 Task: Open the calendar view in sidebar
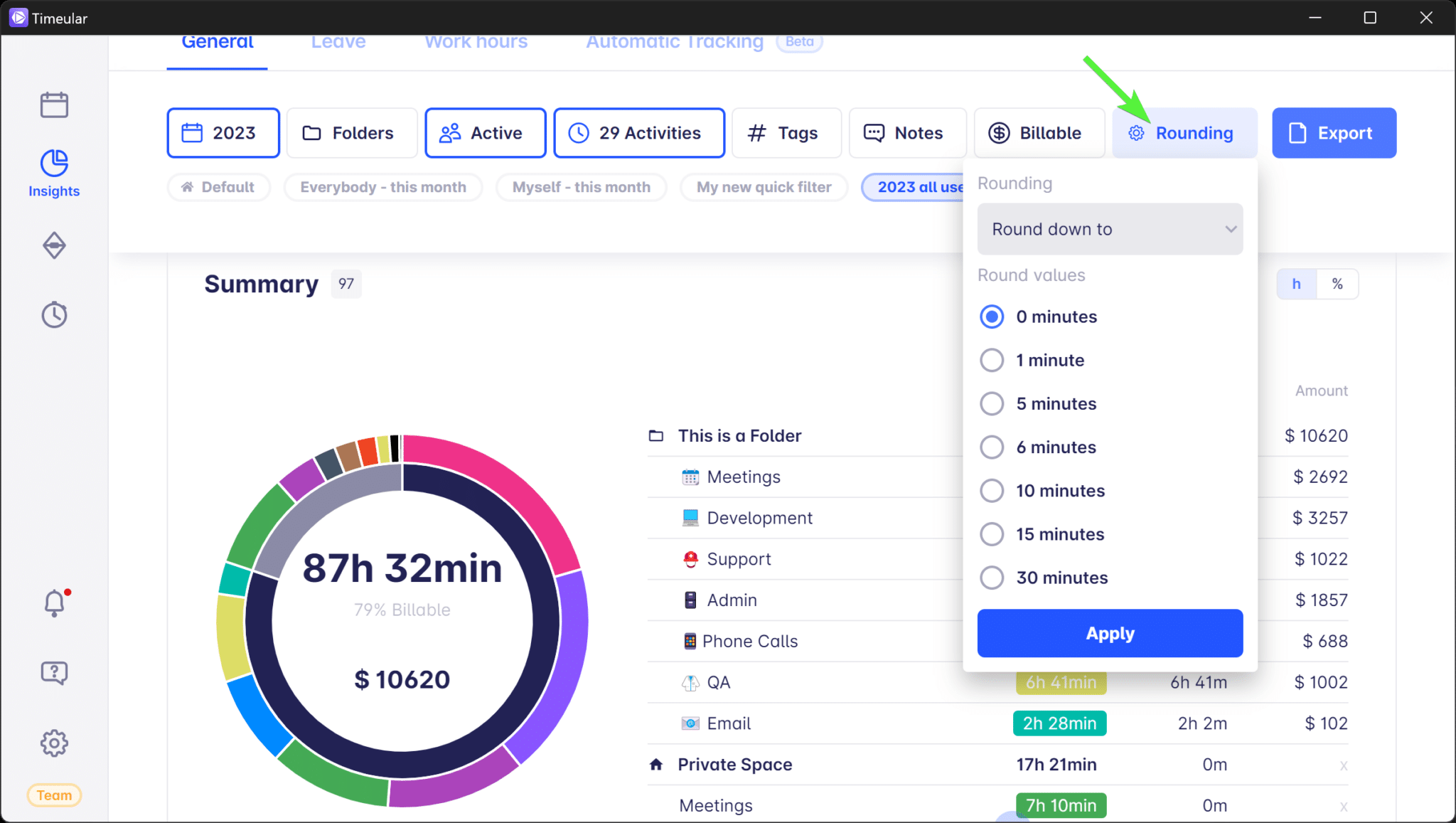pos(54,105)
